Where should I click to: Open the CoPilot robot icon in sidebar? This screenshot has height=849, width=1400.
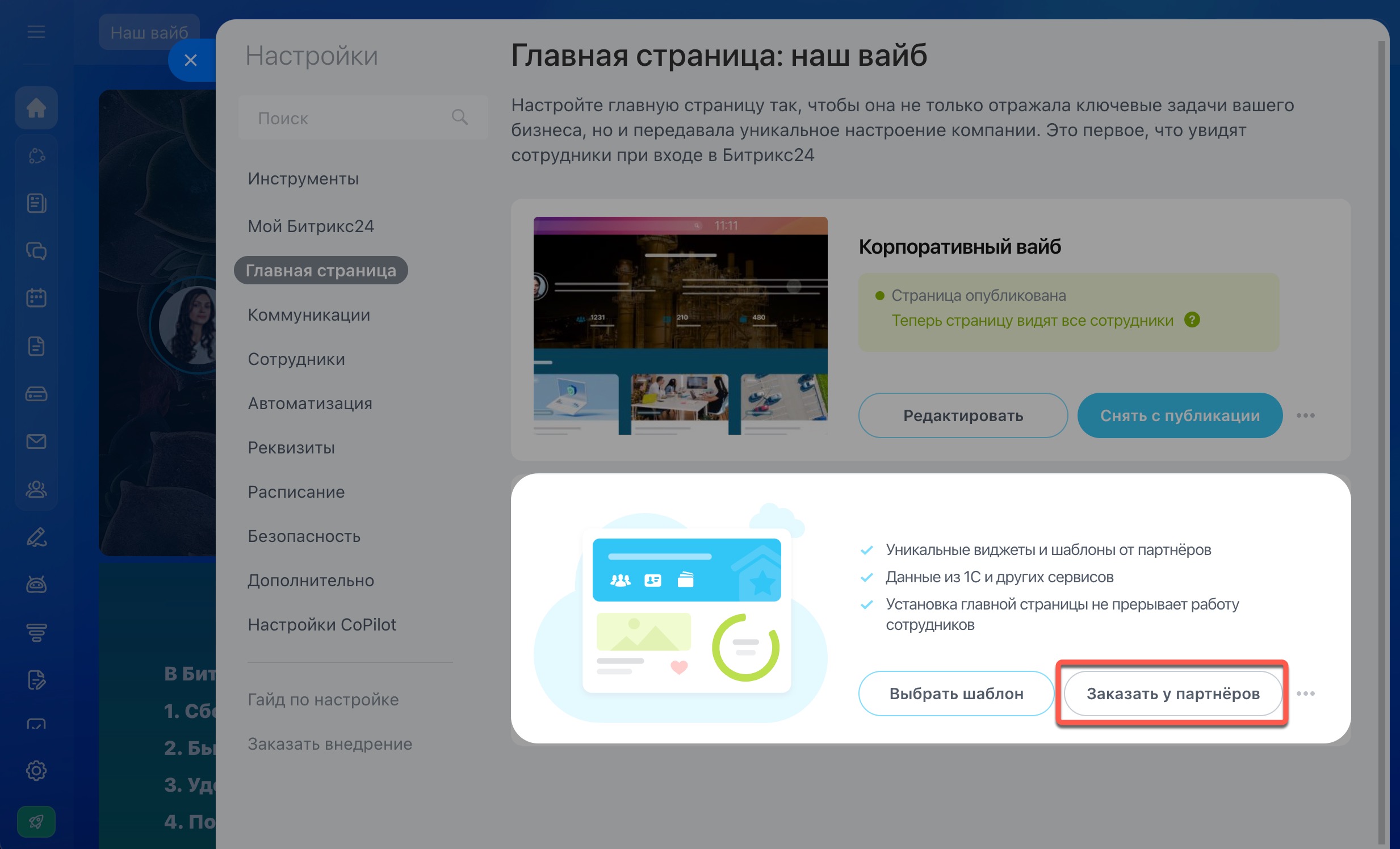(36, 584)
